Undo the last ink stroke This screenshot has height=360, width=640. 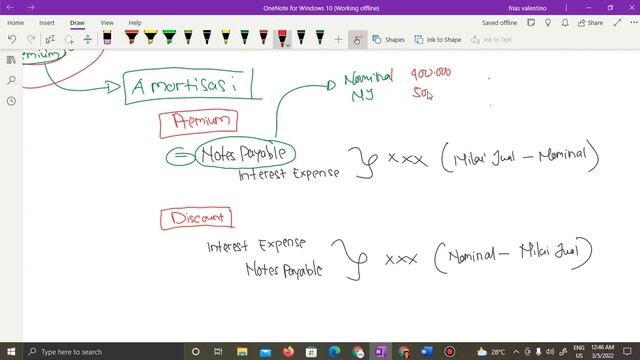click(x=12, y=39)
